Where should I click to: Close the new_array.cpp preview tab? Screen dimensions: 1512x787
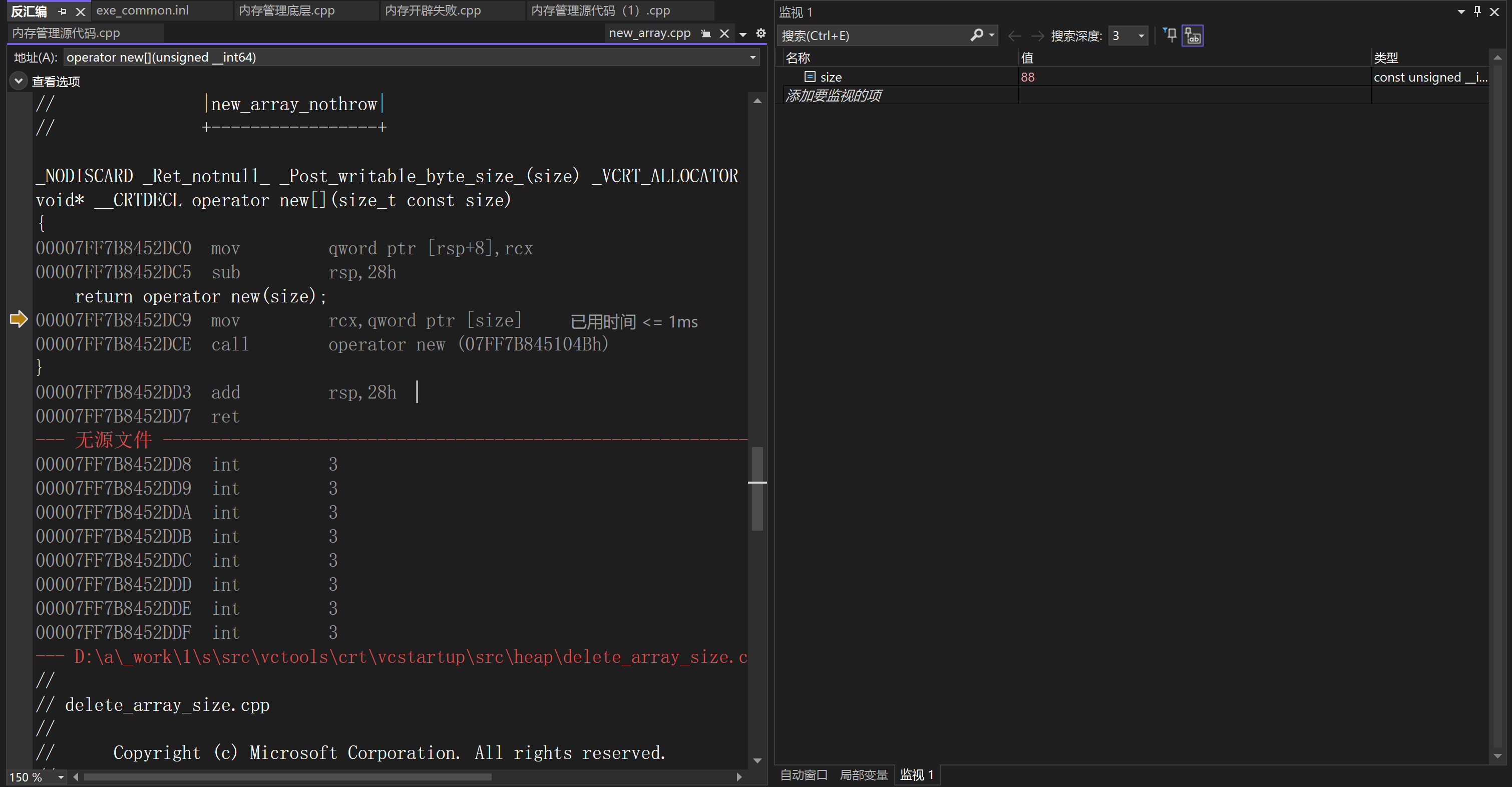pos(724,34)
